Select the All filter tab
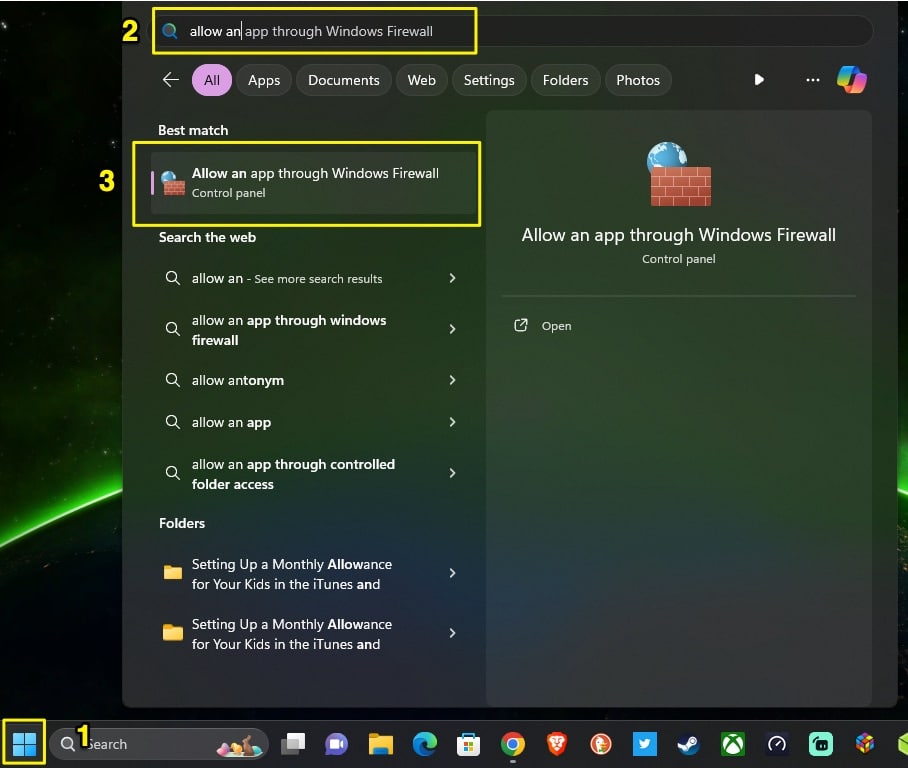This screenshot has width=908, height=768. pos(212,80)
